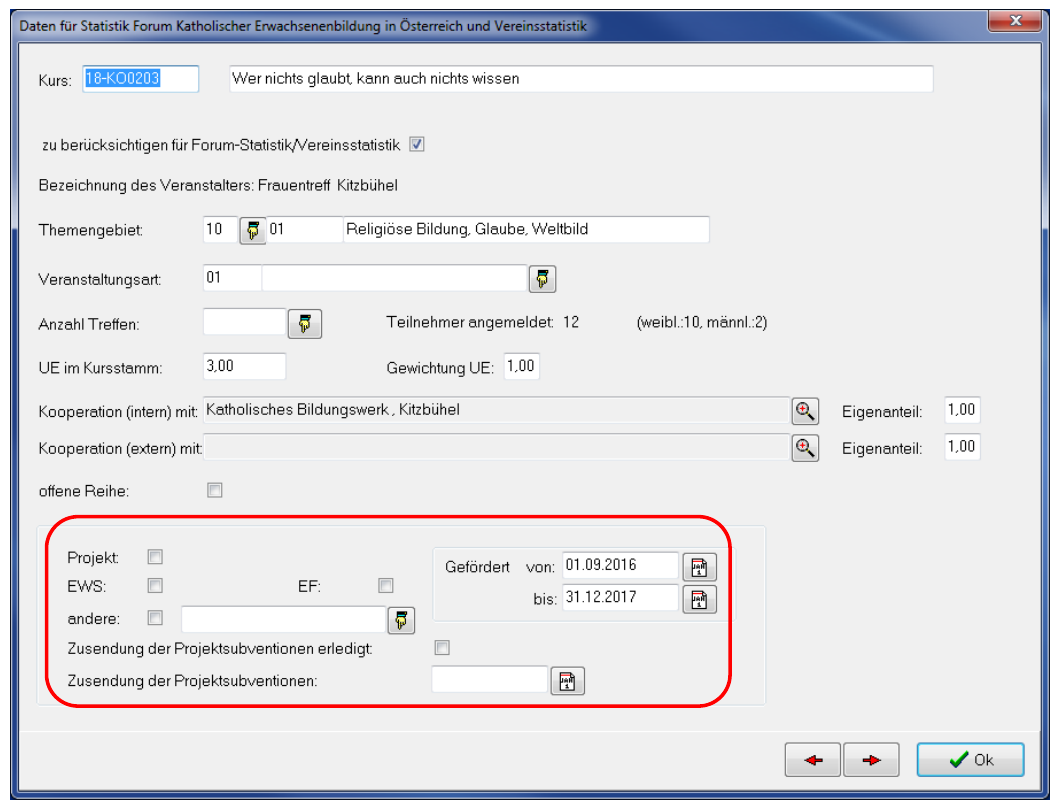This screenshot has width=1058, height=808.
Task: Click the Veranstaltungsart code field
Action: 232,278
